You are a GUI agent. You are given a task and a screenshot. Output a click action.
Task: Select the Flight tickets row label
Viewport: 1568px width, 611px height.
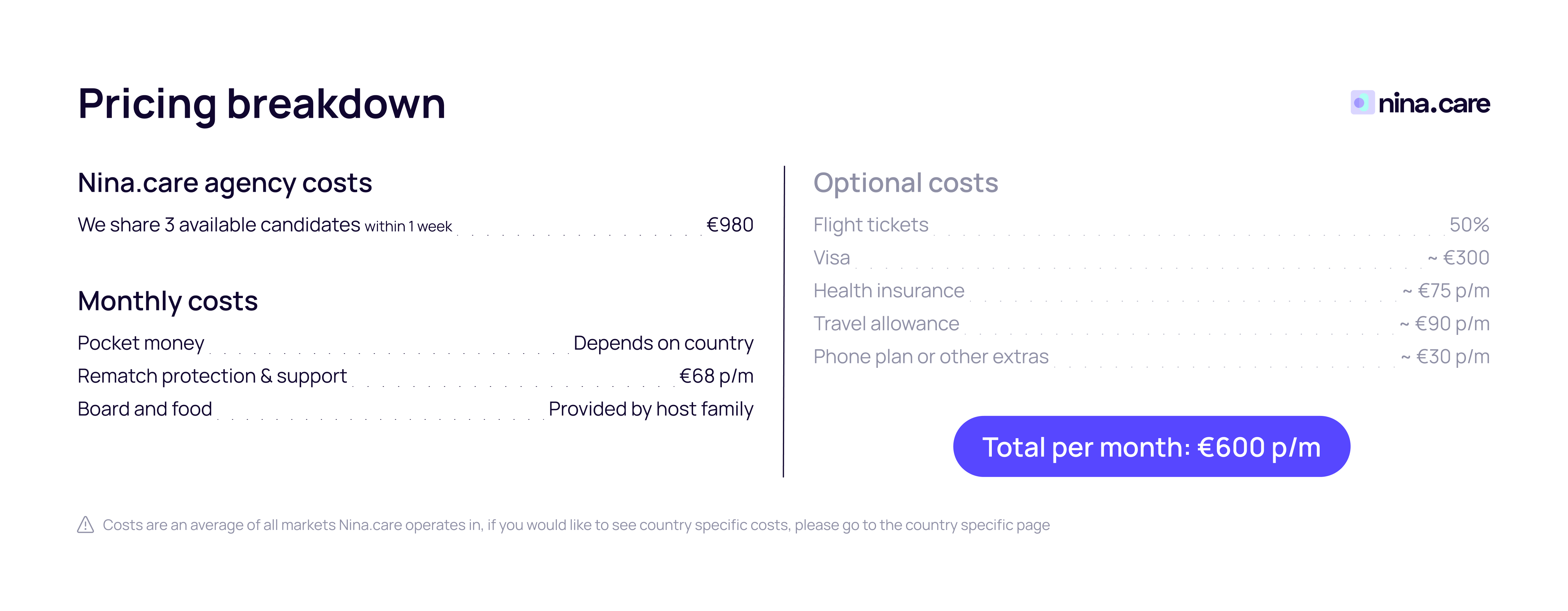pyautogui.click(x=870, y=225)
